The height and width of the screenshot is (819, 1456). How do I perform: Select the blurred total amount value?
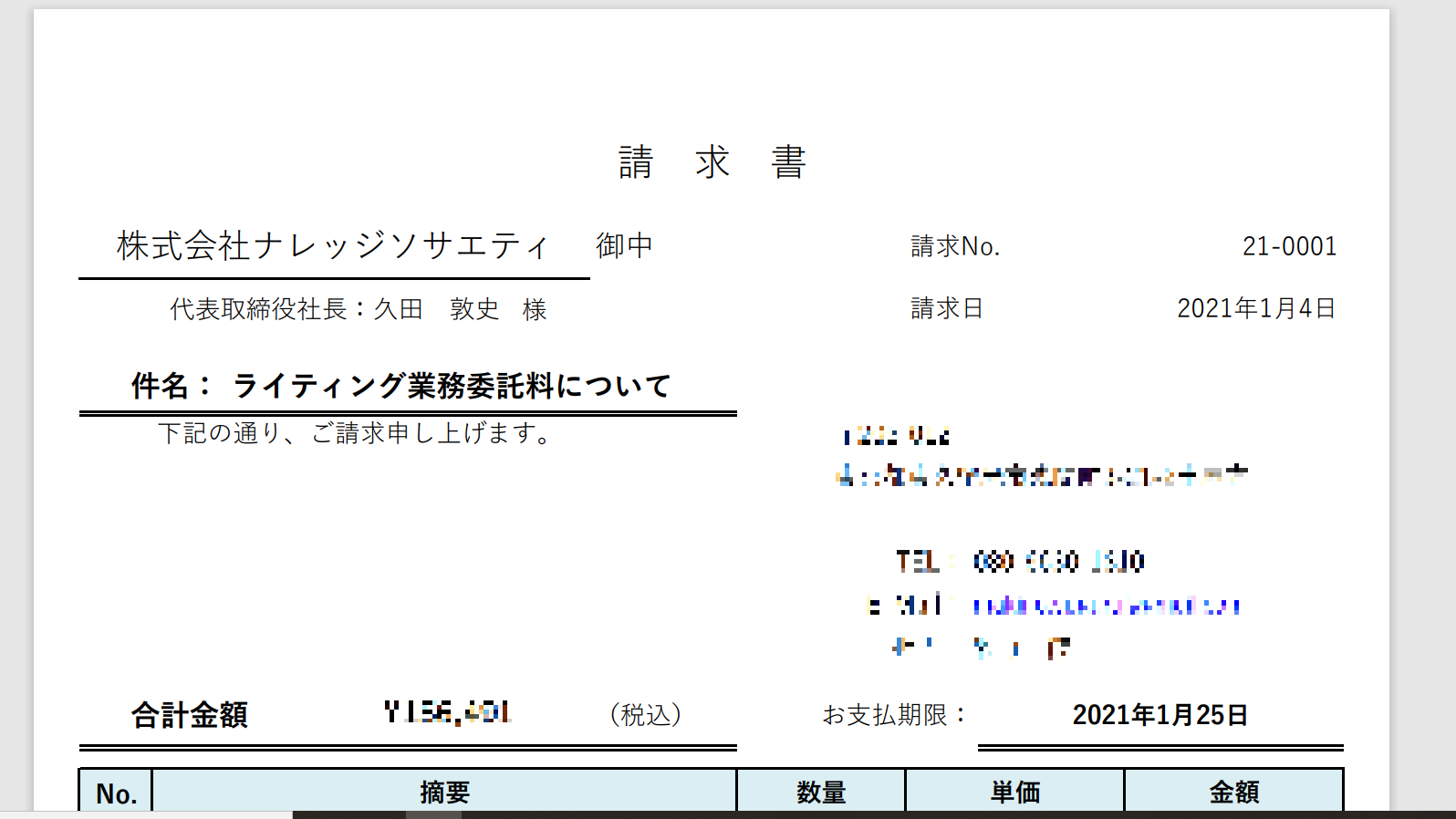447,711
